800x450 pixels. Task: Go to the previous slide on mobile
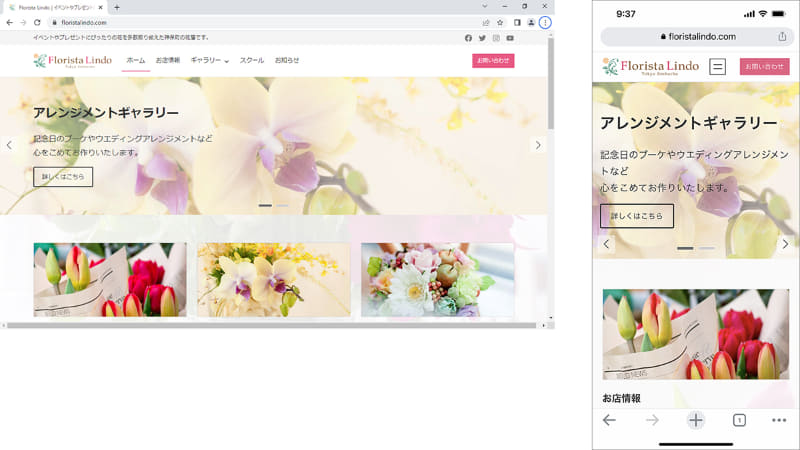[606, 244]
